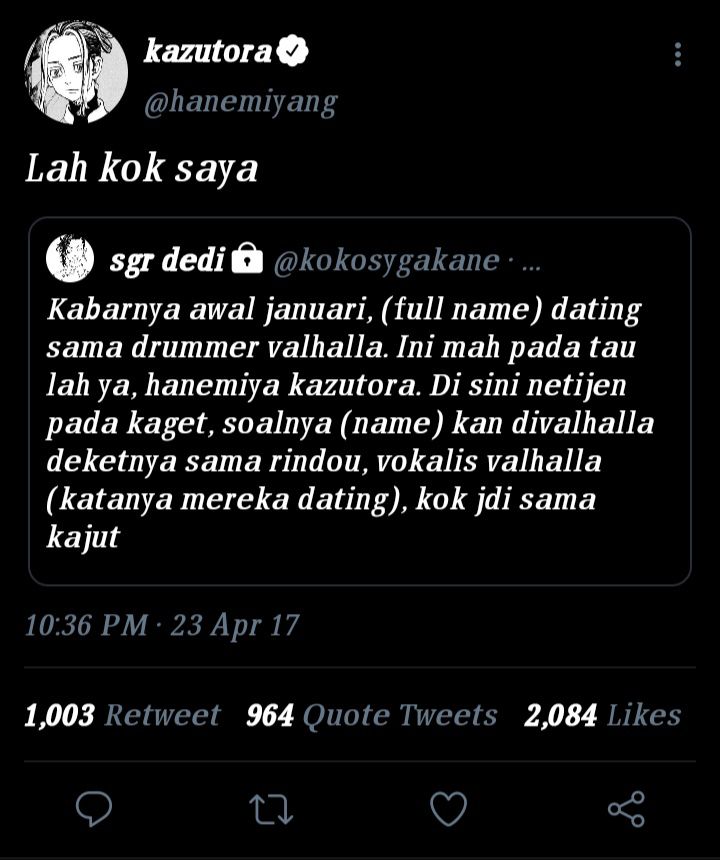Screen dimensions: 720x860
Task: Open the kazutora display name
Action: click(208, 51)
